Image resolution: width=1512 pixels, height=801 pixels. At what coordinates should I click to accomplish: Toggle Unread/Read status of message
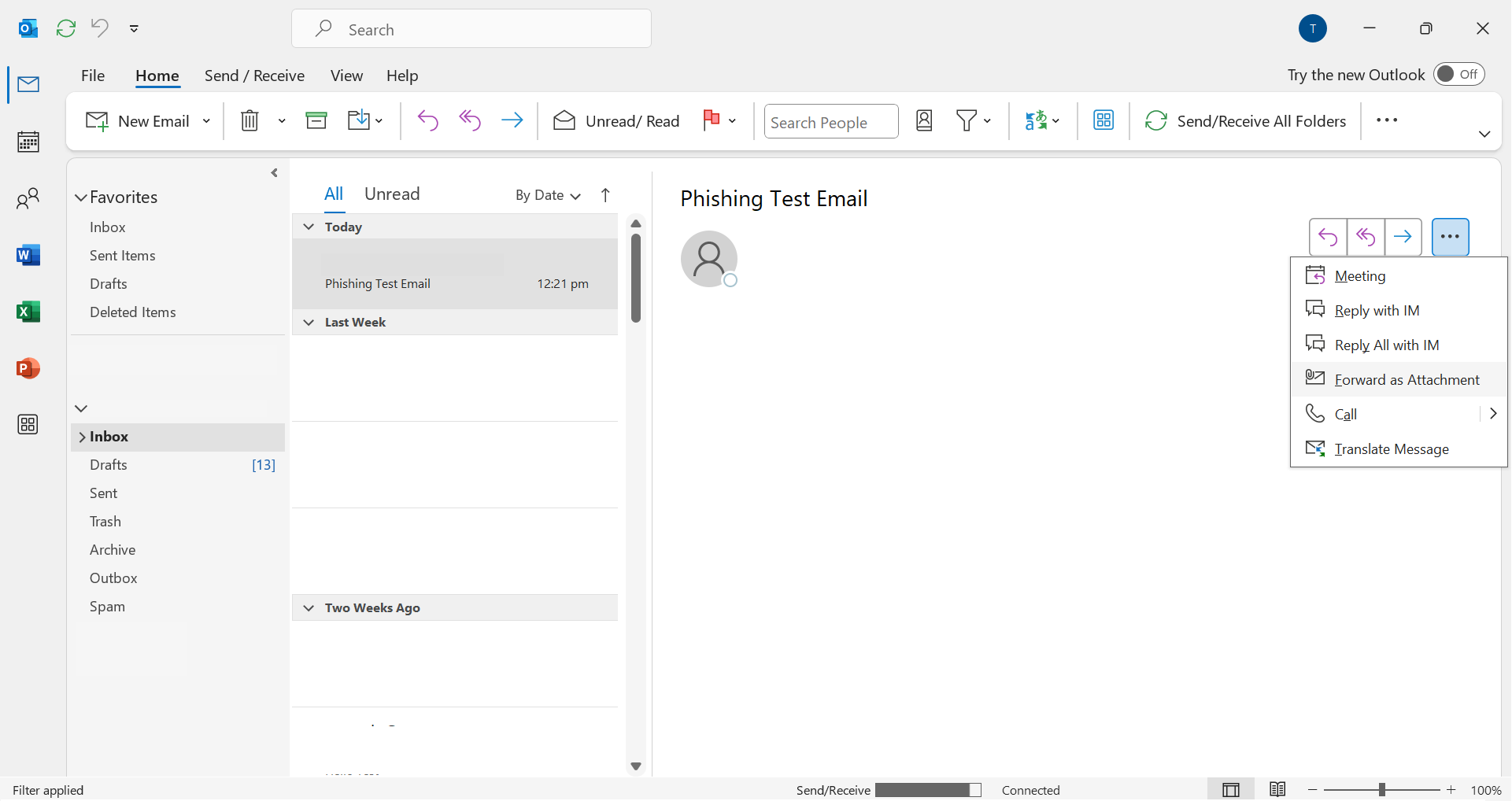[x=616, y=120]
